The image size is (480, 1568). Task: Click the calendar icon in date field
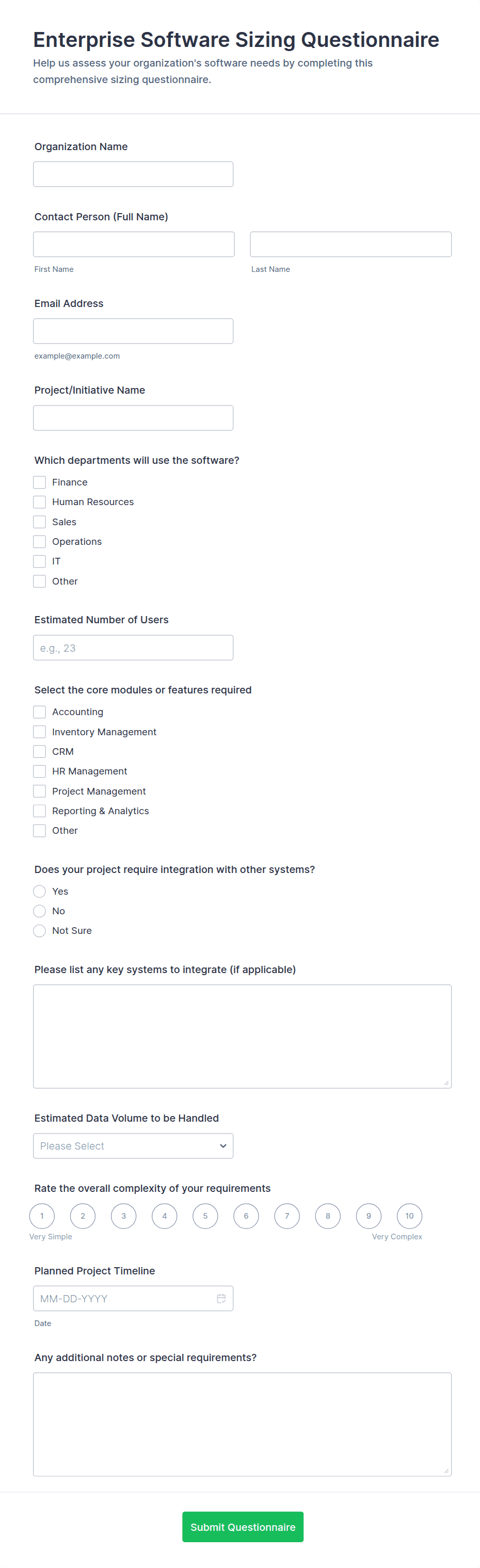coord(221,1298)
